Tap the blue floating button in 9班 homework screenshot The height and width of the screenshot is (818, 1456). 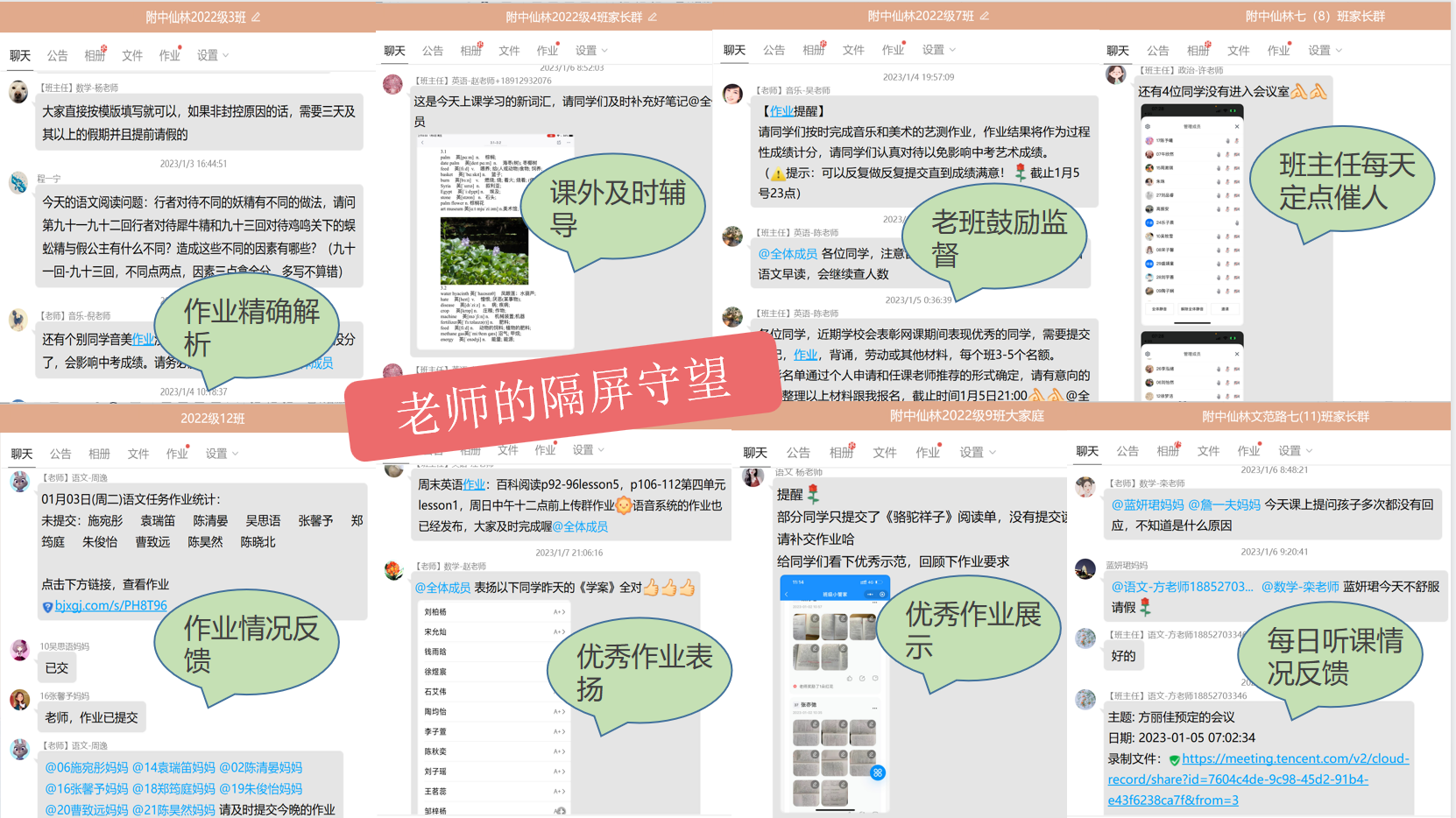click(877, 772)
